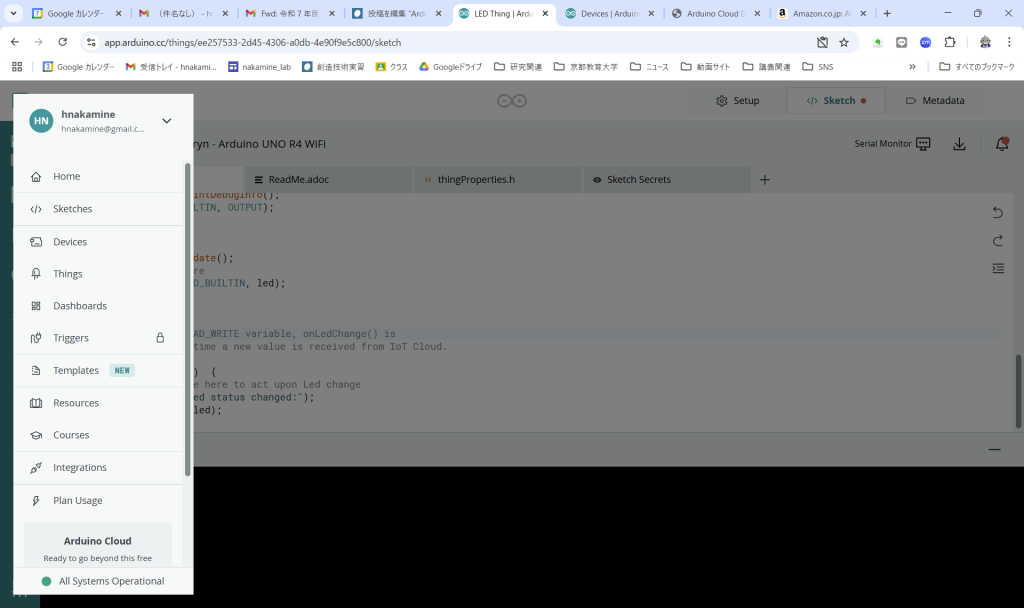Image resolution: width=1024 pixels, height=608 pixels.
Task: Open Plan Usage in the sidebar
Action: point(77,500)
